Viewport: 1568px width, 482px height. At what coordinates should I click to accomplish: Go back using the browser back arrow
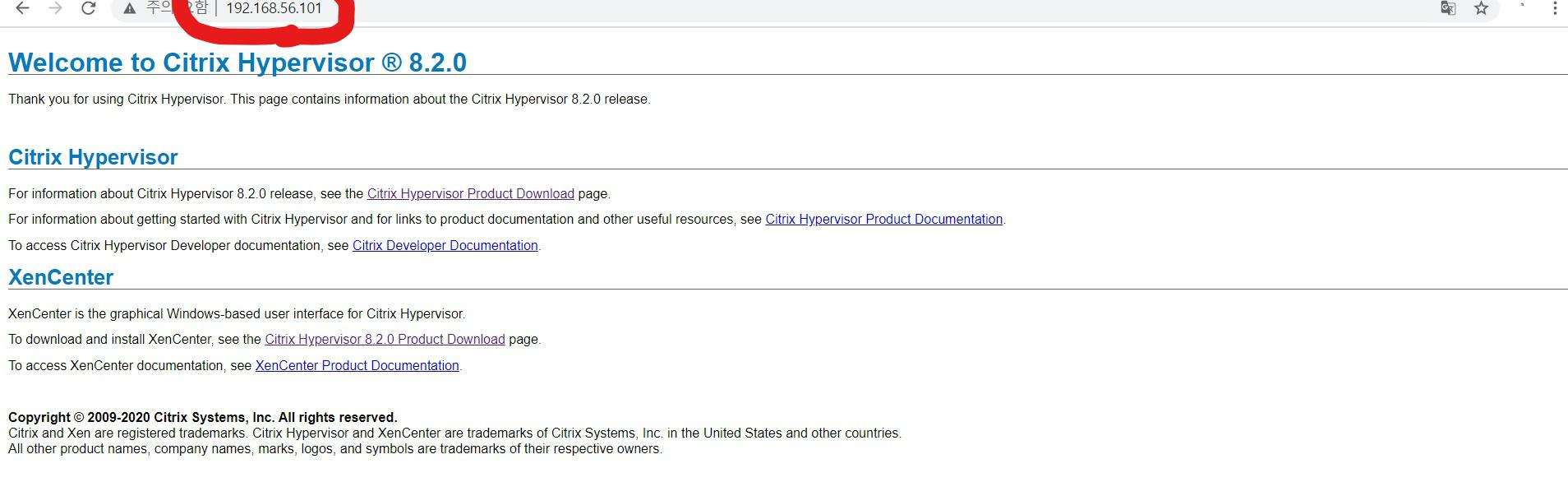pos(23,8)
